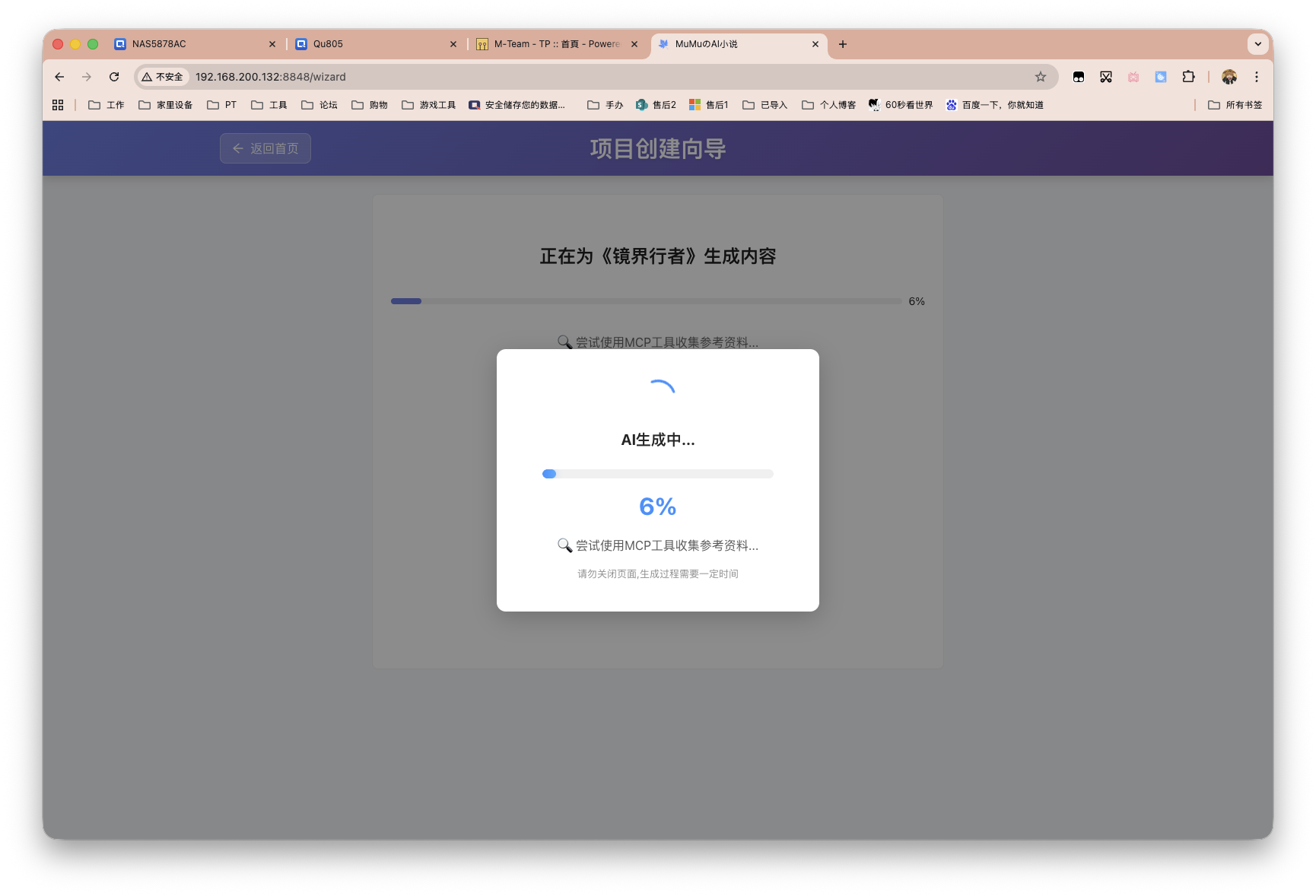Open the 百度一下，你就知道 bookmark
Screen dimensions: 1316x896
tap(995, 104)
